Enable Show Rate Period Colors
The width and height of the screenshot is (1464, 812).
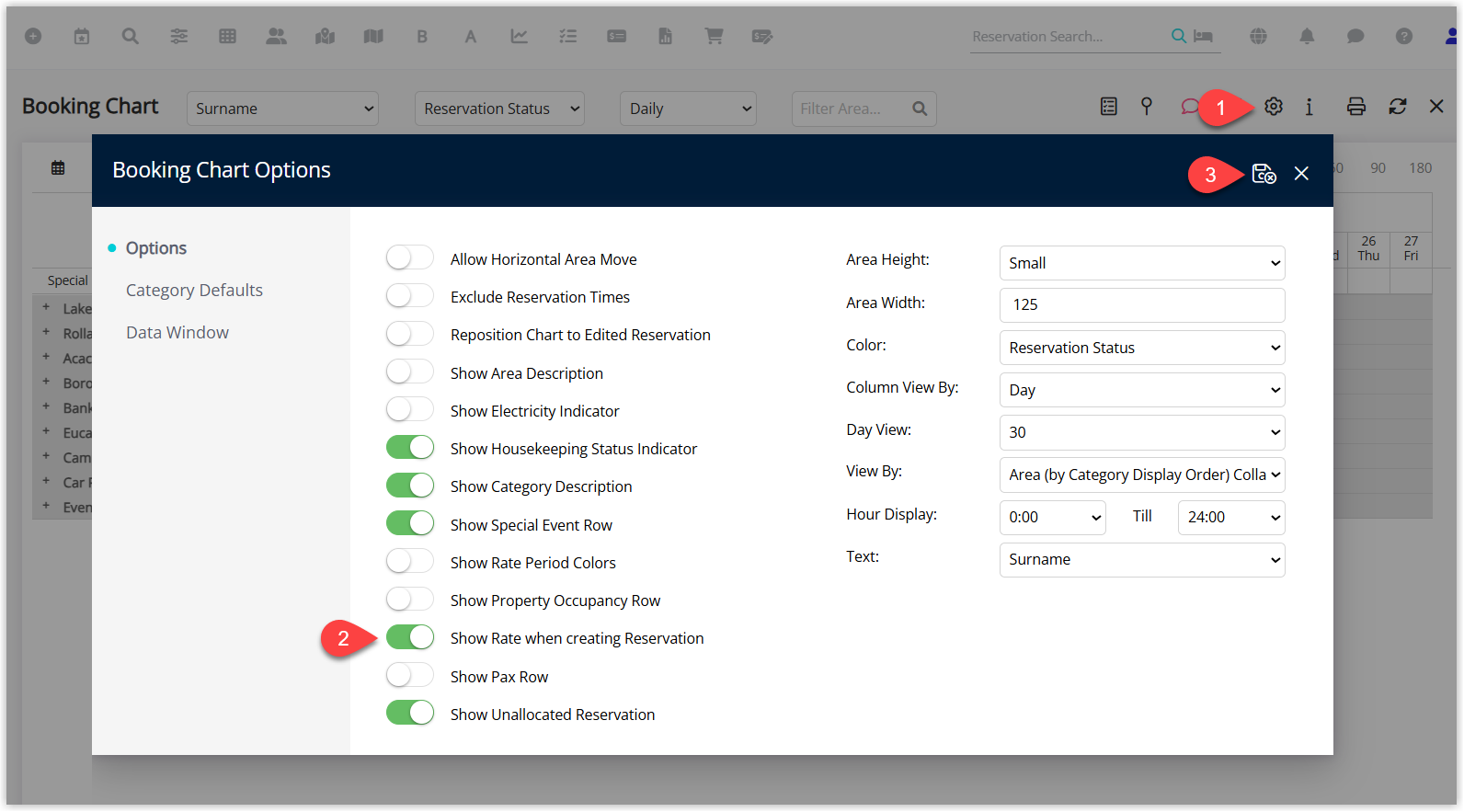point(409,561)
